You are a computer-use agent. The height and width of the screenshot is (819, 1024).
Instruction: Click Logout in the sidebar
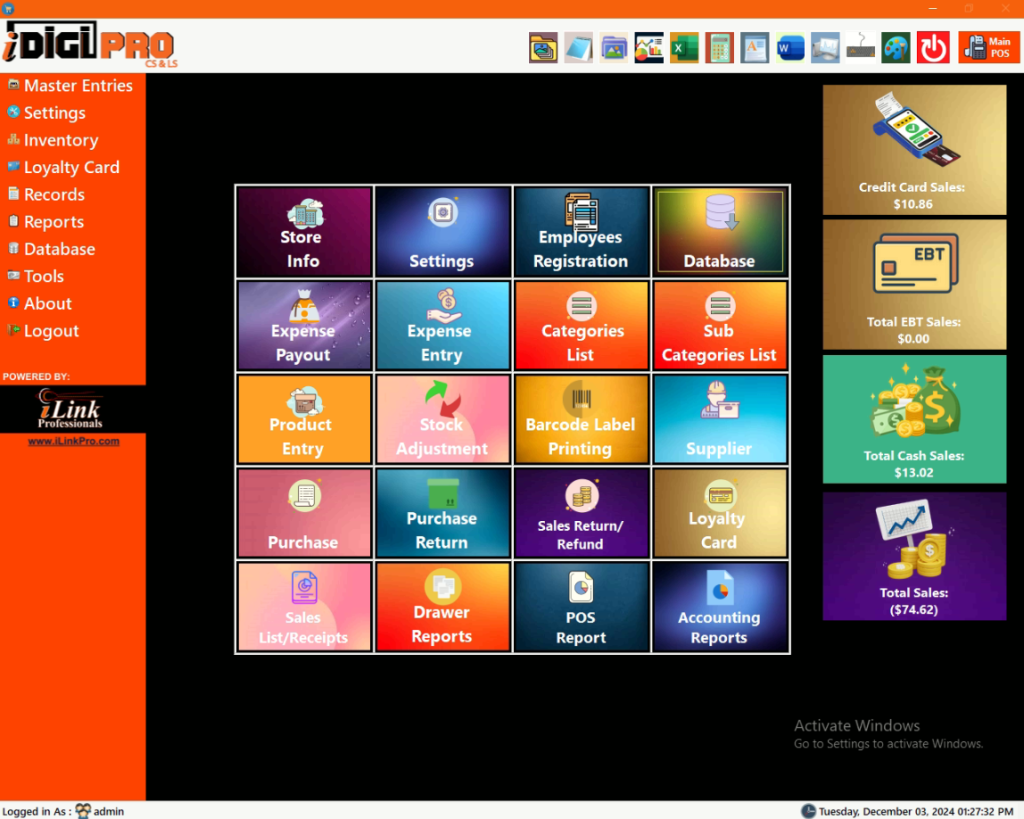(43, 331)
